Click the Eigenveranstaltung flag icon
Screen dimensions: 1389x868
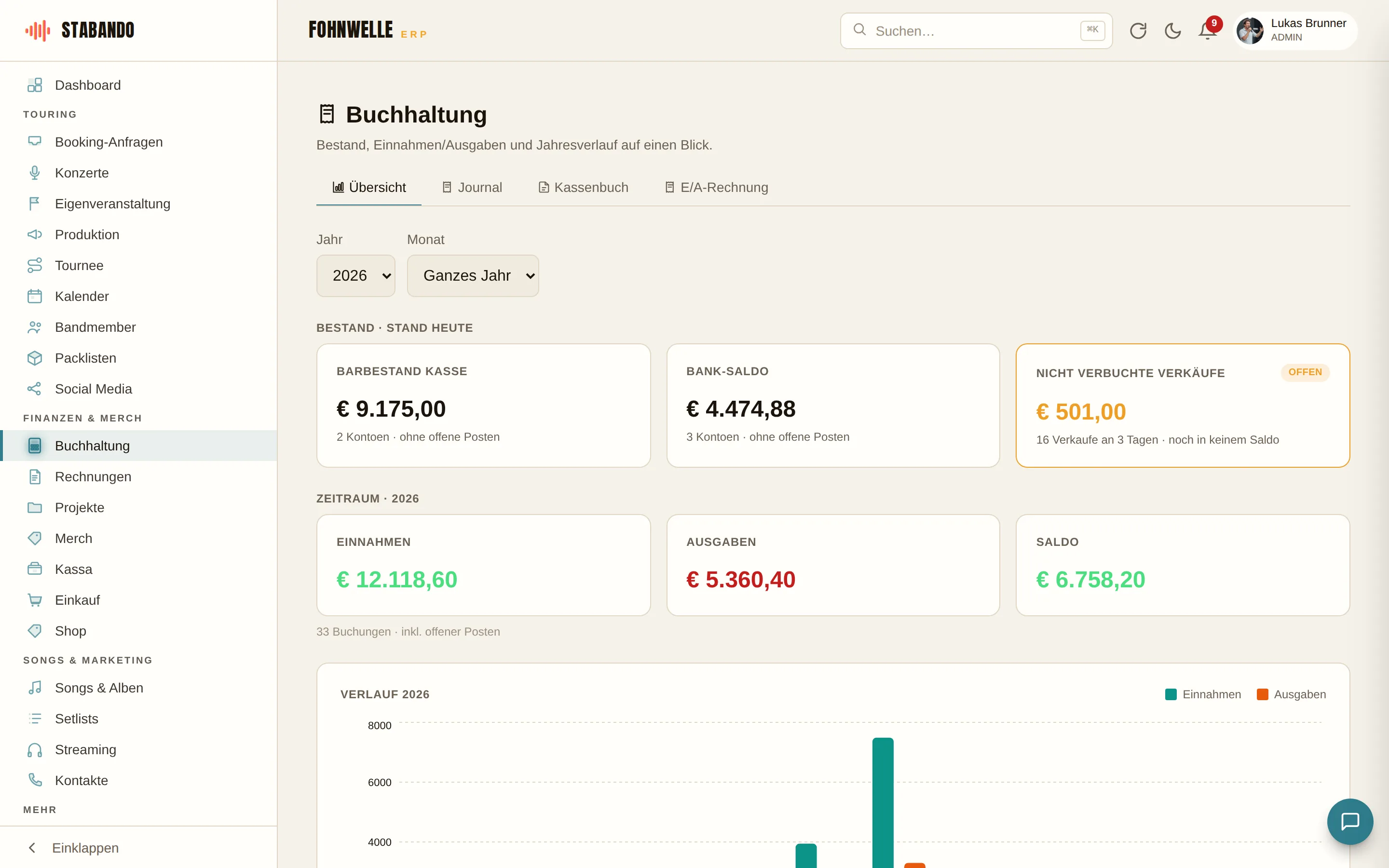point(34,204)
